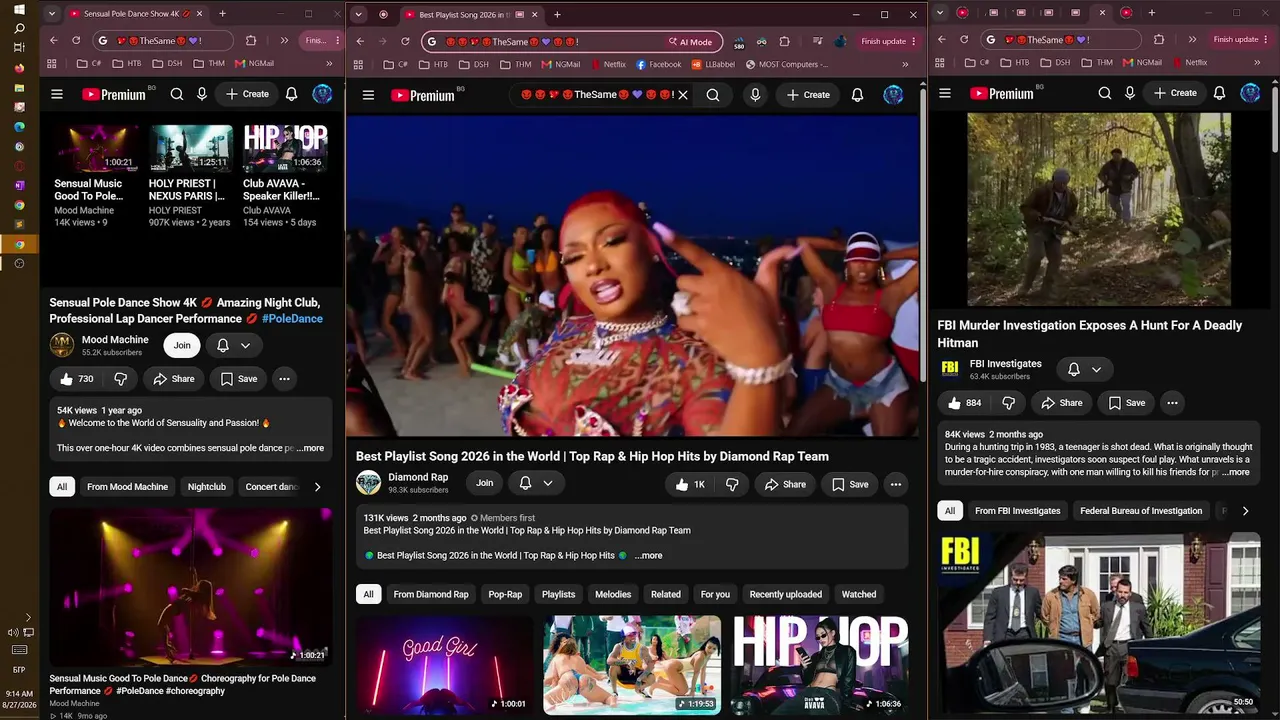The height and width of the screenshot is (720, 1280).
Task: Switch to Best Playlist Song 2026 browser tab
Action: point(465,15)
